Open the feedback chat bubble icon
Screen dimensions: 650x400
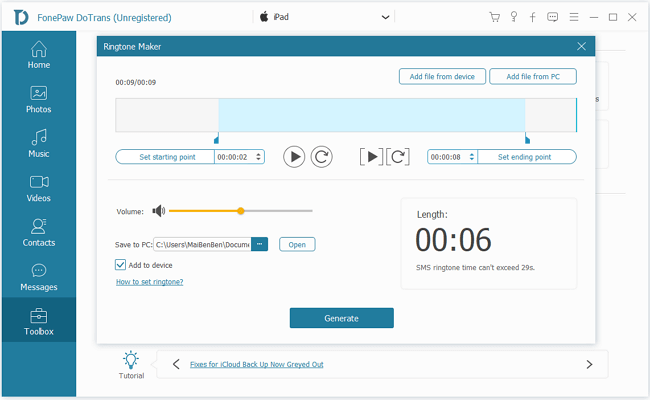tap(552, 17)
